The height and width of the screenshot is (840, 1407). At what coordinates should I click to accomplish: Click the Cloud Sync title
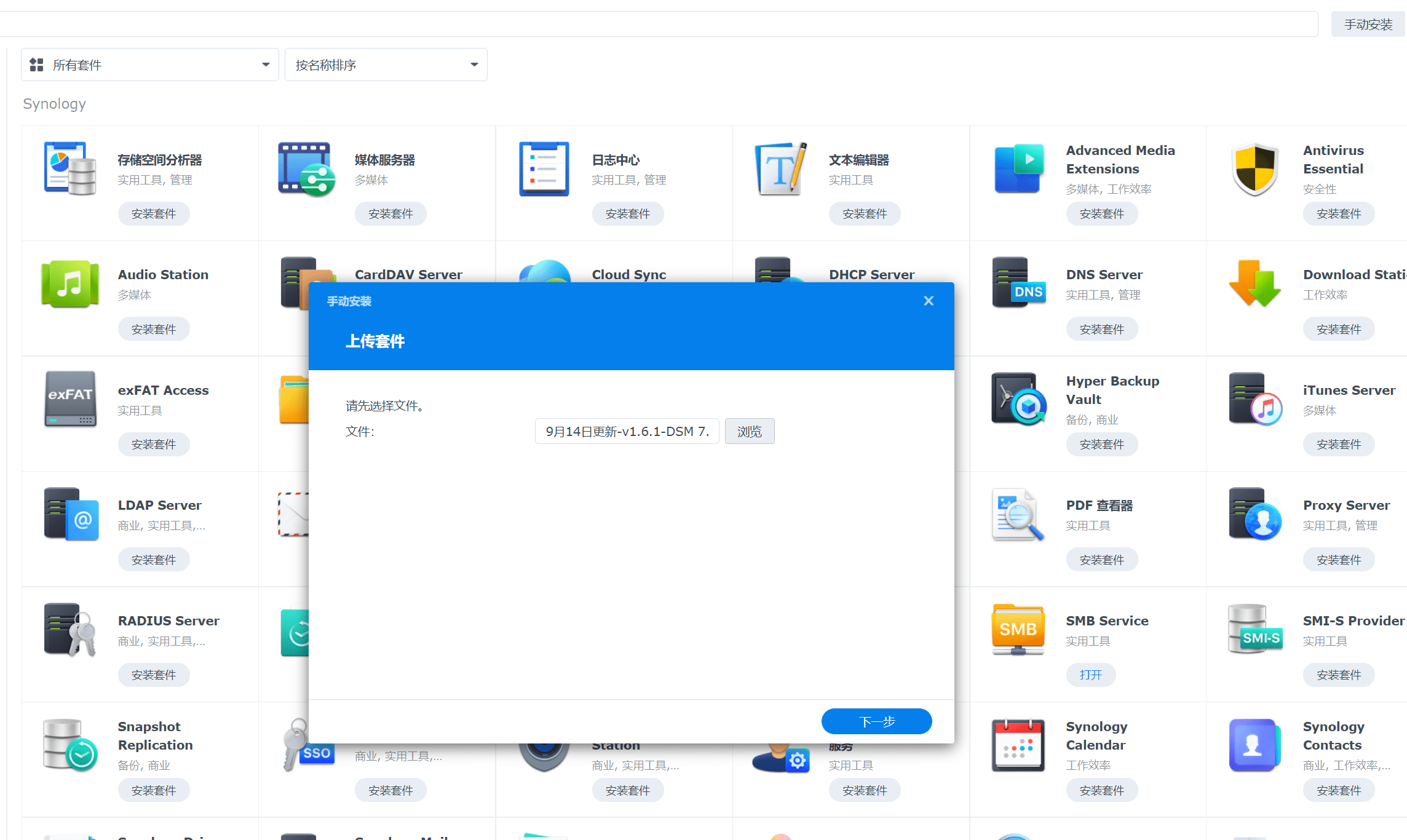[628, 274]
